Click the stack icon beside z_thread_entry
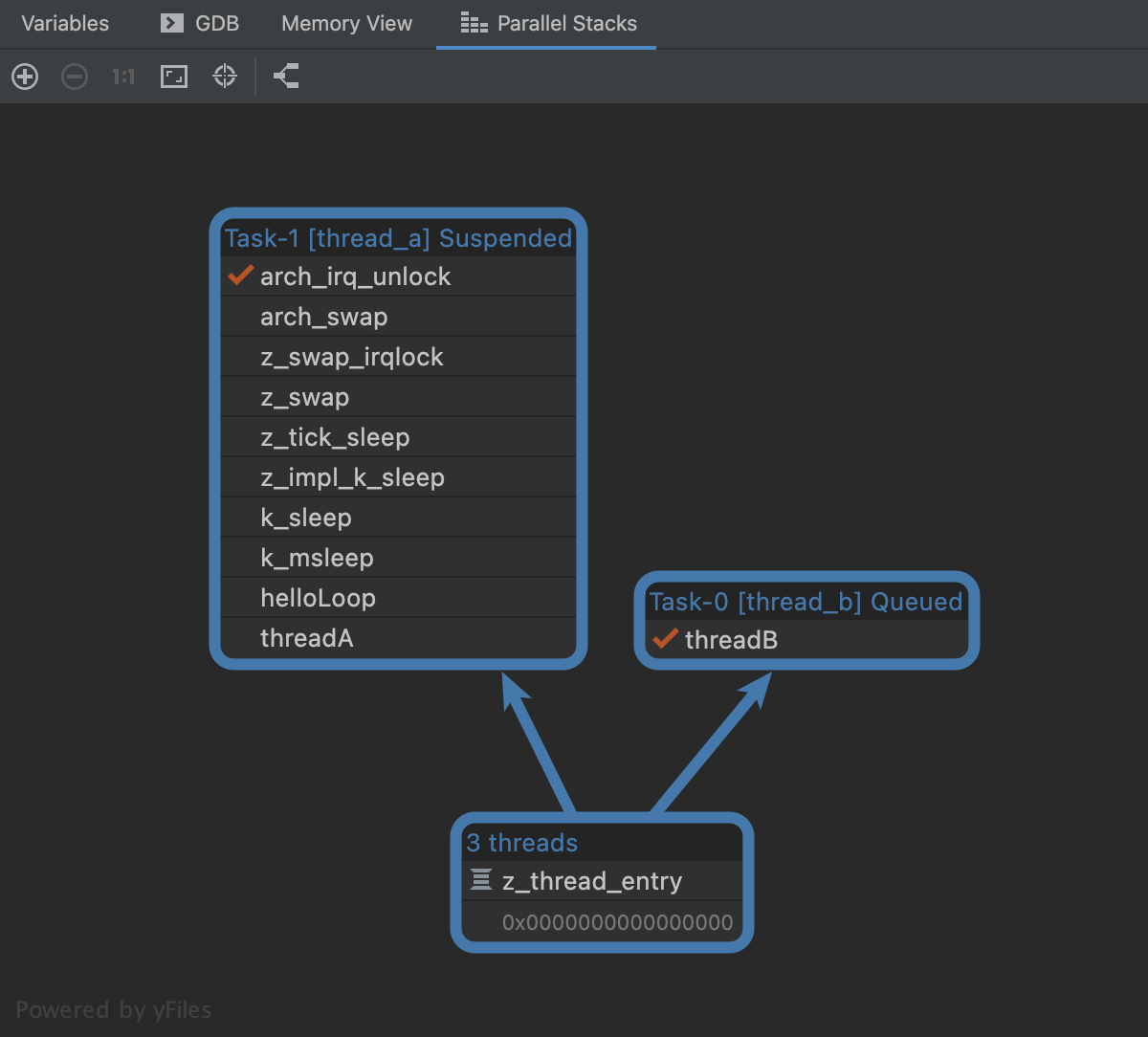This screenshot has height=1037, width=1148. [481, 880]
